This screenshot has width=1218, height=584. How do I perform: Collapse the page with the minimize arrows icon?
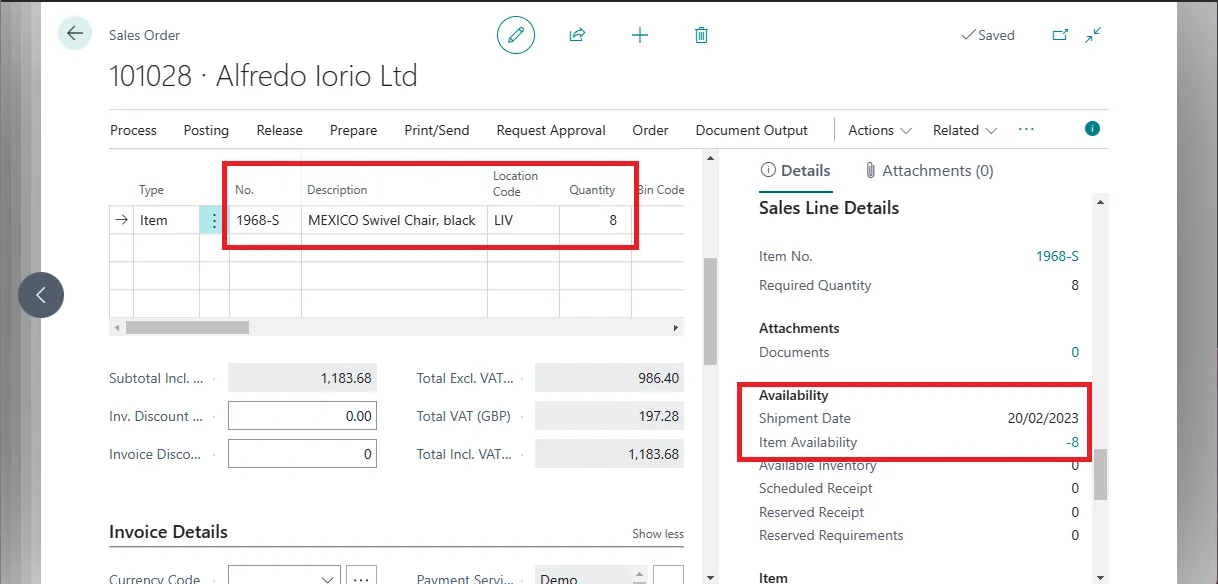(1093, 35)
